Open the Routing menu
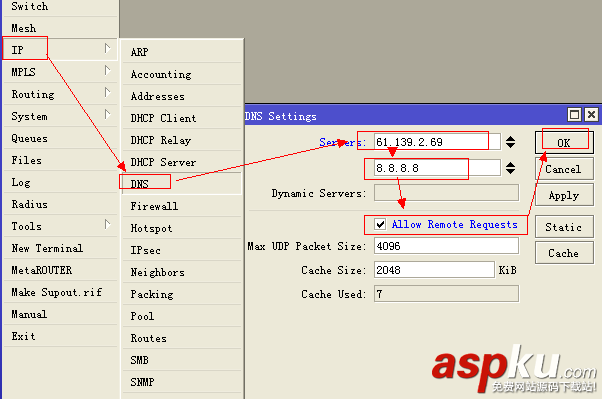This screenshot has height=399, width=602. coord(60,94)
